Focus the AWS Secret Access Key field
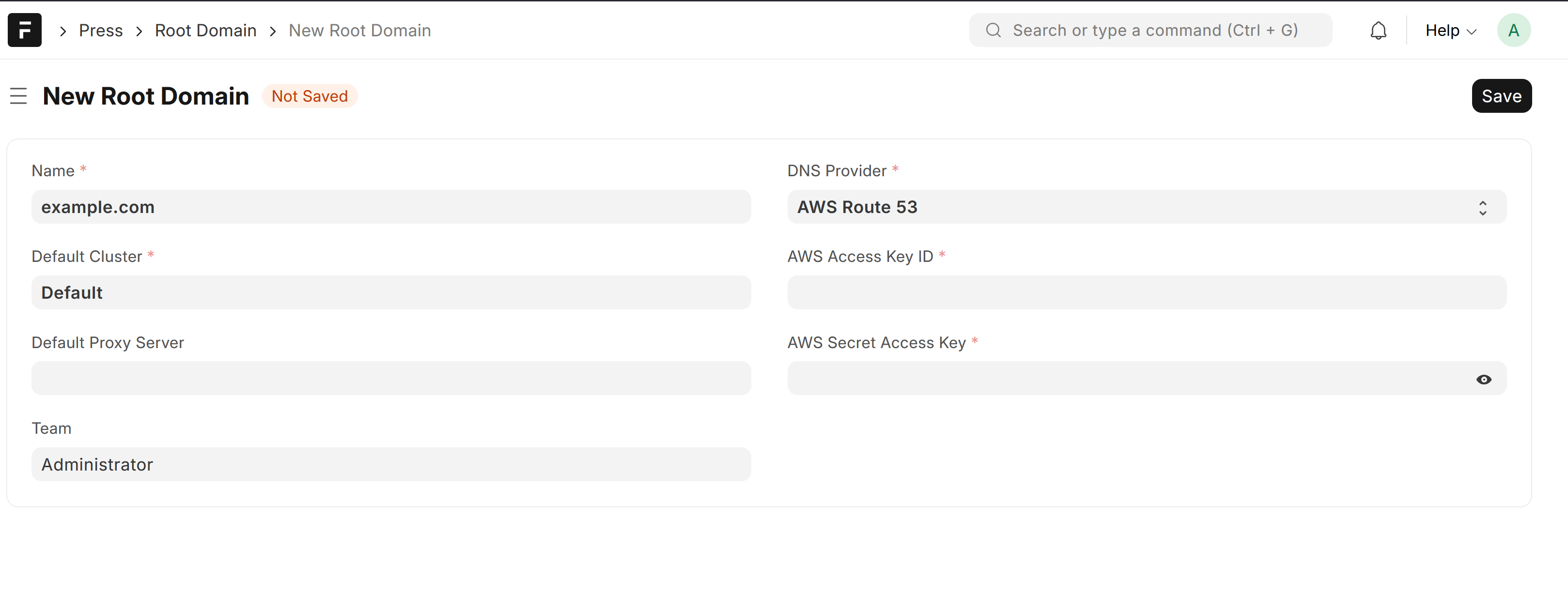The height and width of the screenshot is (610, 1568). point(1146,378)
